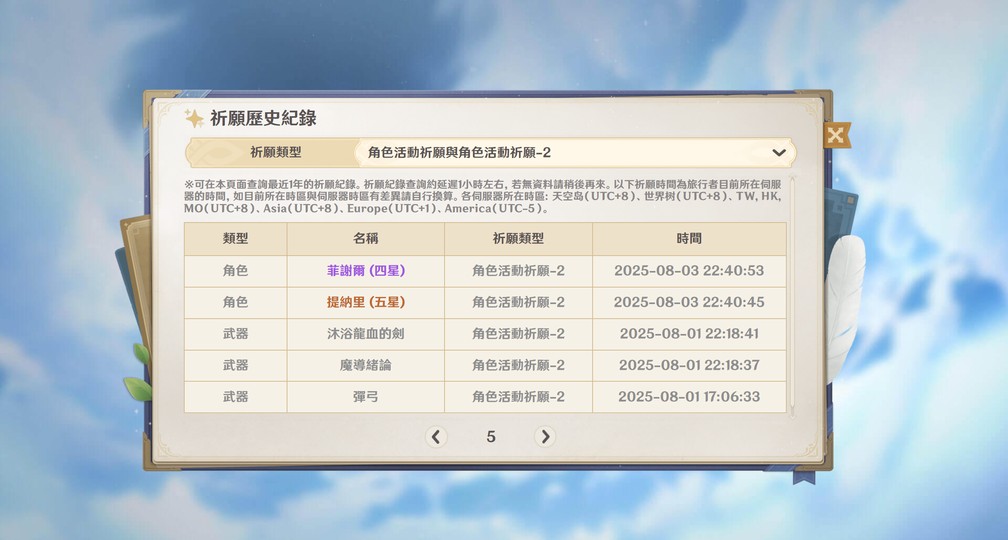Click the star icon beside 祈願歷史紀錄
1008x540 pixels.
tap(194, 118)
